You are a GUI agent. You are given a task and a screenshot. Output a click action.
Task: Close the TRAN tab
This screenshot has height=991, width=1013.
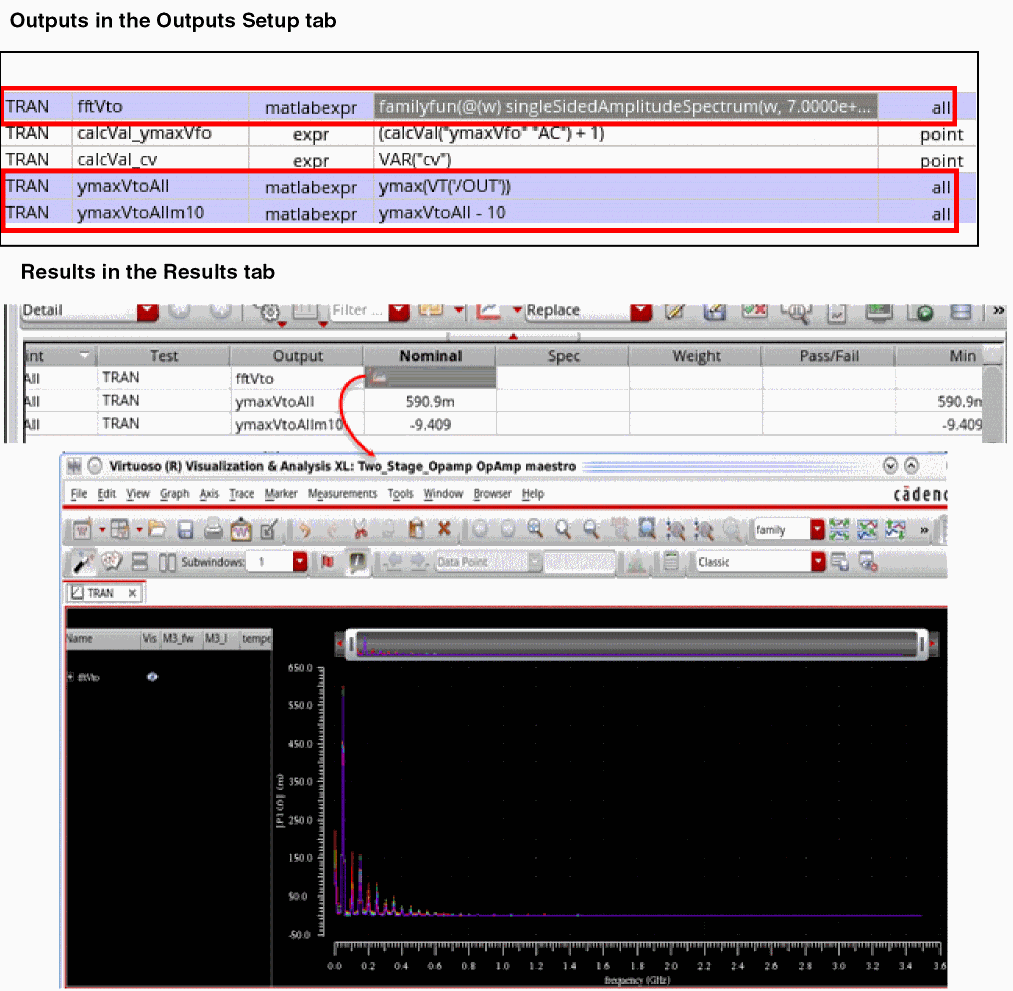pos(132,593)
